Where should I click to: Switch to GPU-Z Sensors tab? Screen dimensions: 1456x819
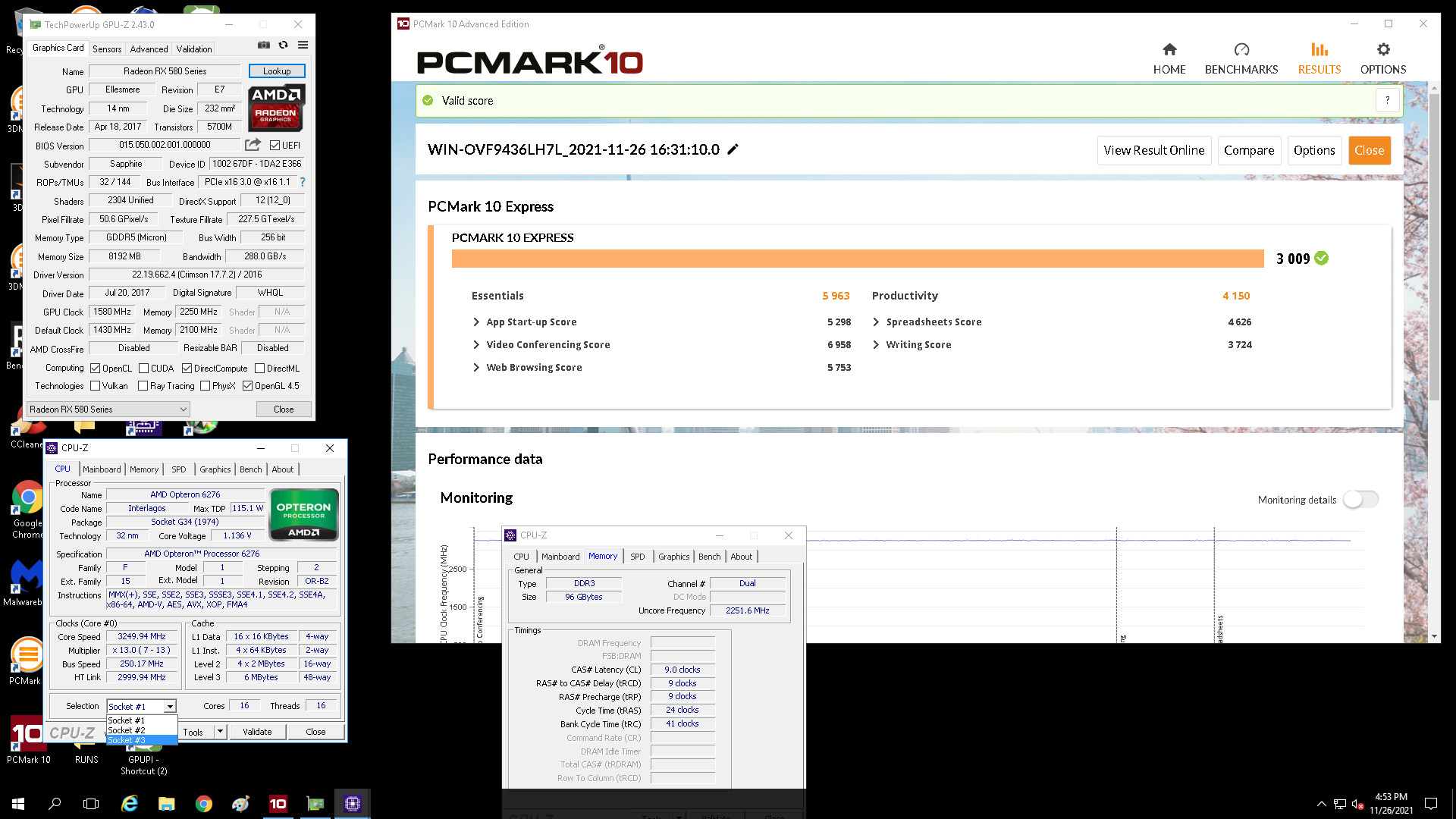click(107, 49)
